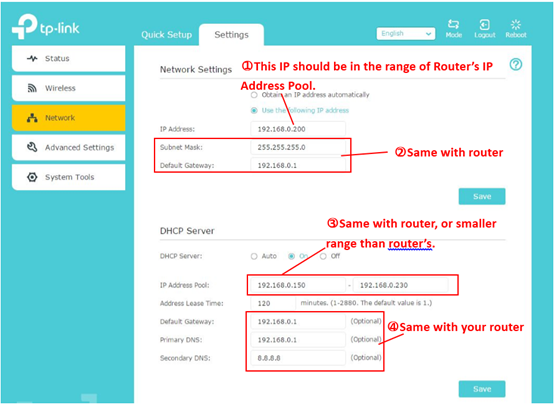Click the DHCP Default Gateway field
The height and width of the screenshot is (404, 554).
(x=298, y=322)
